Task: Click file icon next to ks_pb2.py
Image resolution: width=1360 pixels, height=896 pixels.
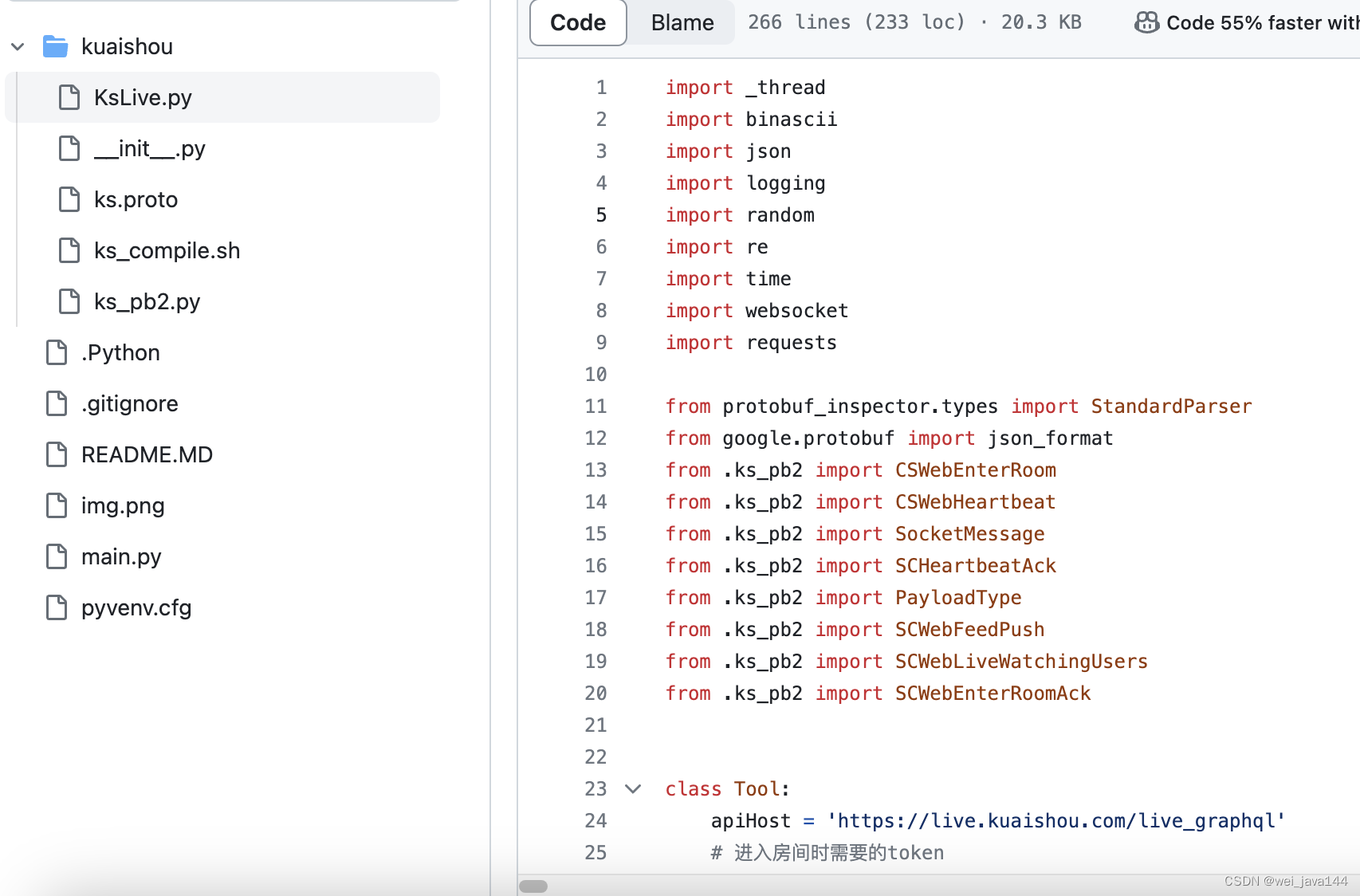Action: point(69,301)
